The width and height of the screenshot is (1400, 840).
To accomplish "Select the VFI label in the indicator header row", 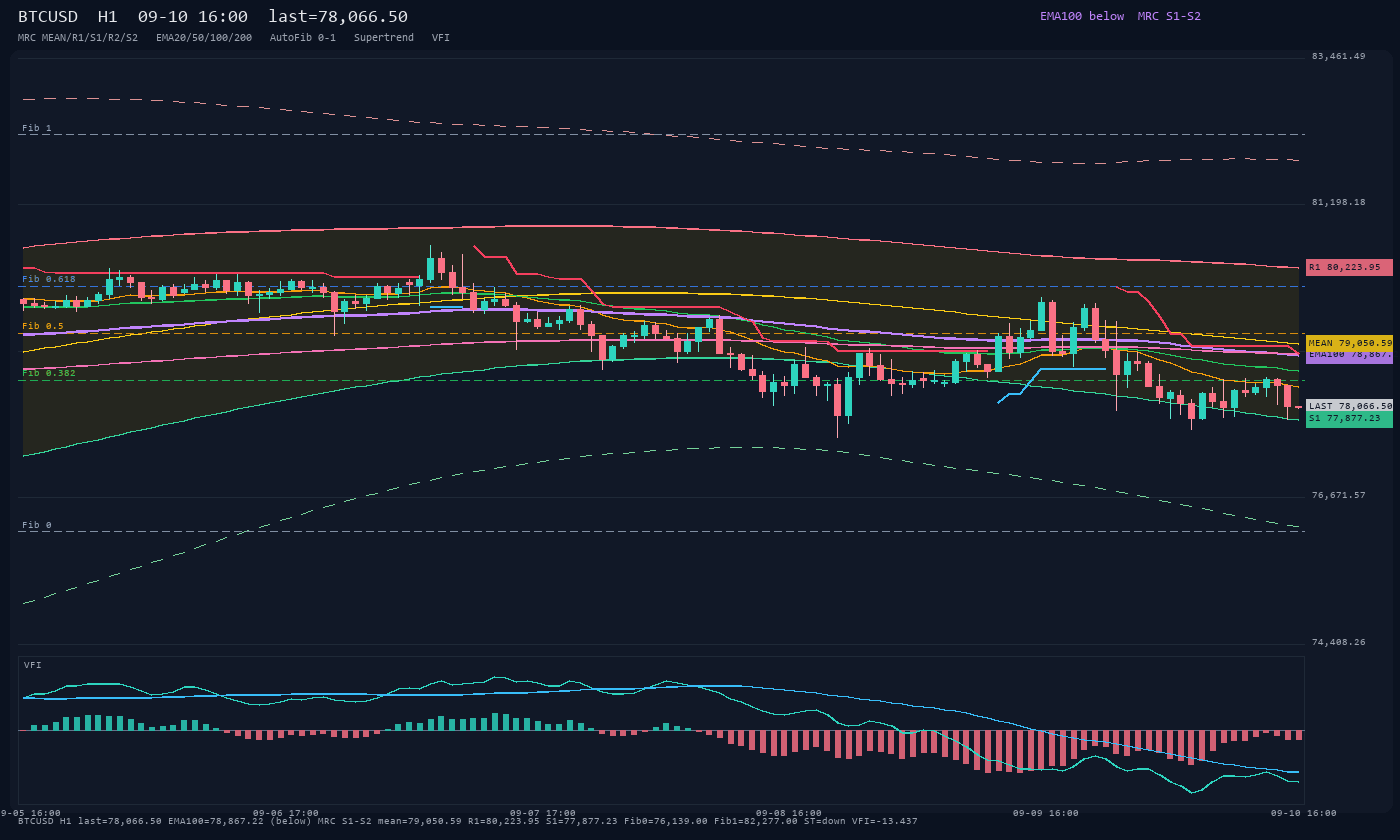I will pyautogui.click(x=441, y=38).
